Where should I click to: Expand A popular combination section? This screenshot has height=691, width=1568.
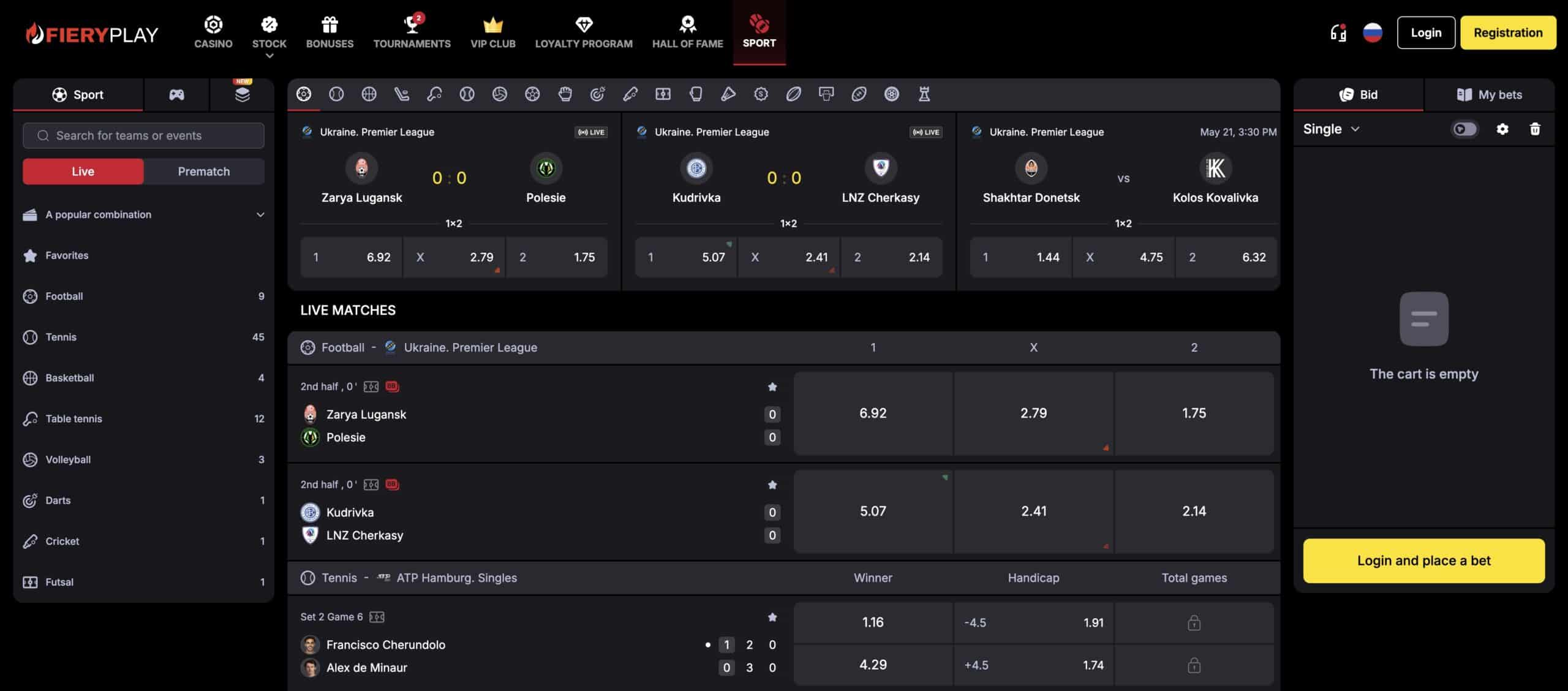coord(144,214)
